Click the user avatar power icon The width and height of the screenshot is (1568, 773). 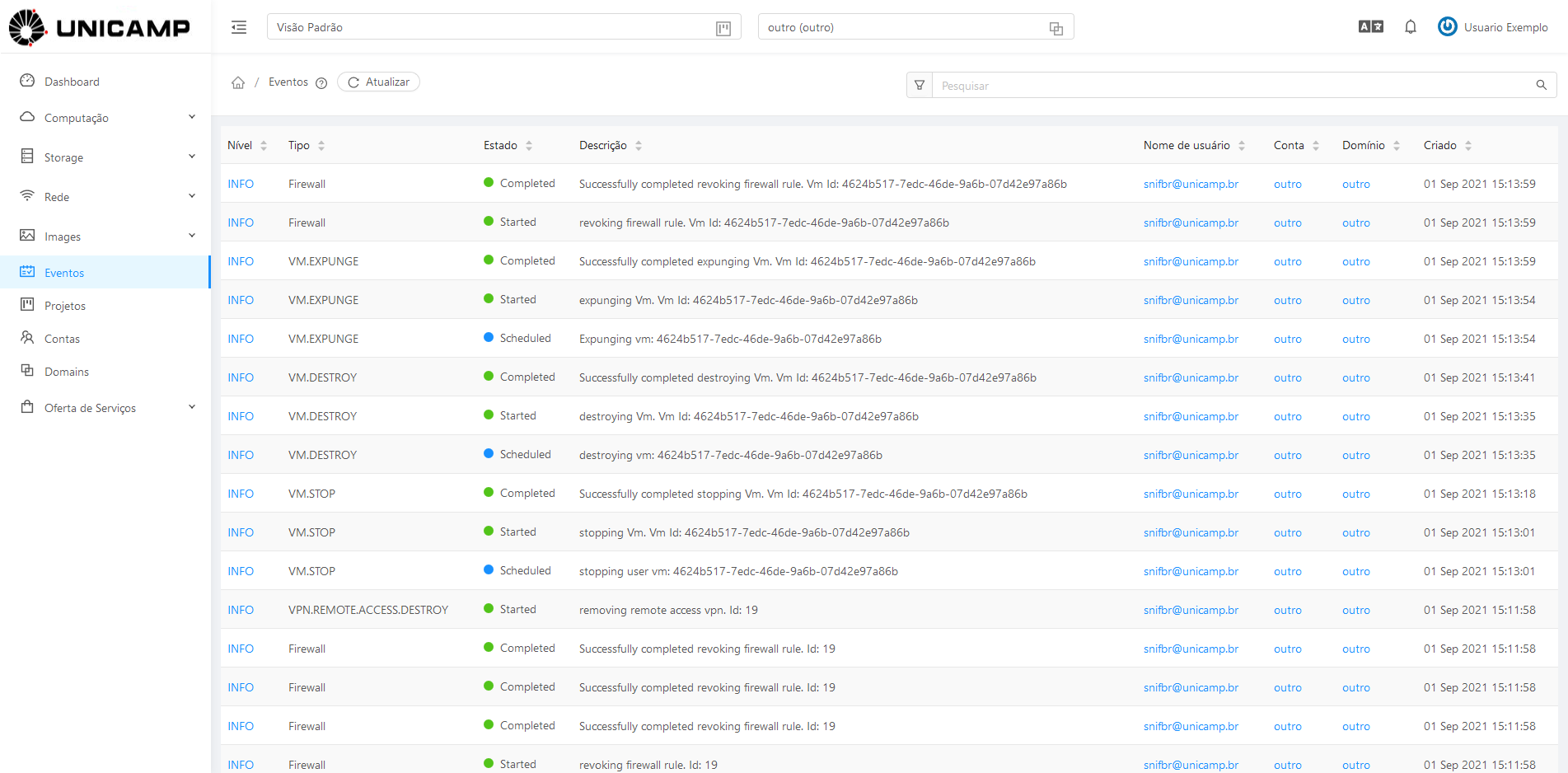click(1447, 27)
